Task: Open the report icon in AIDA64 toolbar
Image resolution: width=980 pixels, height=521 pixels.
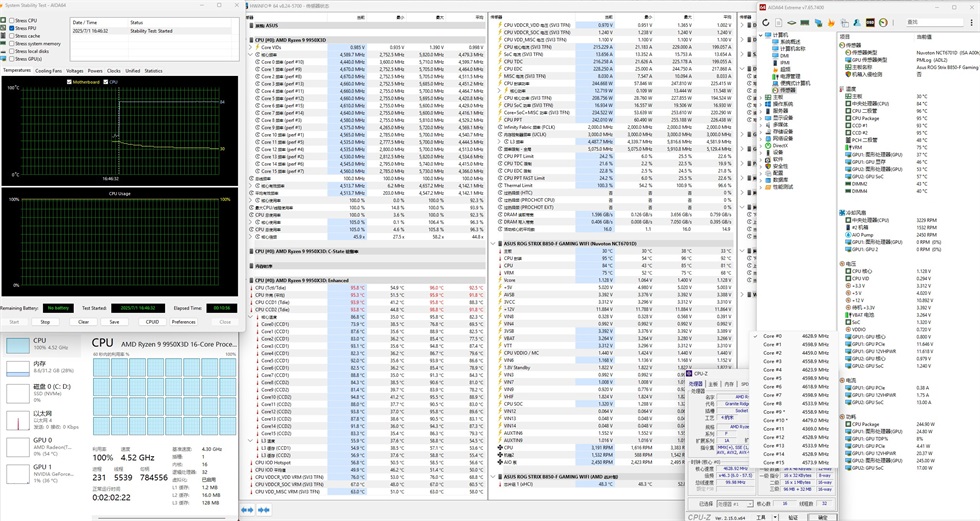Action: [780, 22]
